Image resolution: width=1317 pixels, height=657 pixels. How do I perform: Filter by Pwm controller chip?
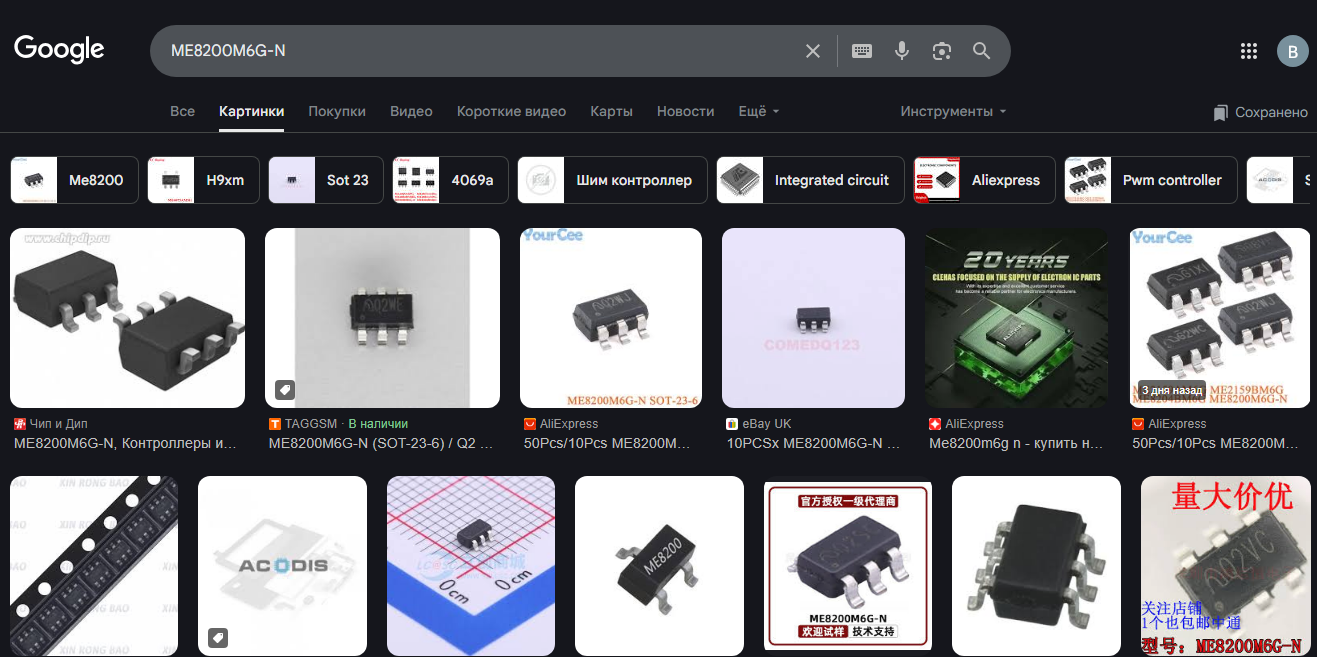1150,180
